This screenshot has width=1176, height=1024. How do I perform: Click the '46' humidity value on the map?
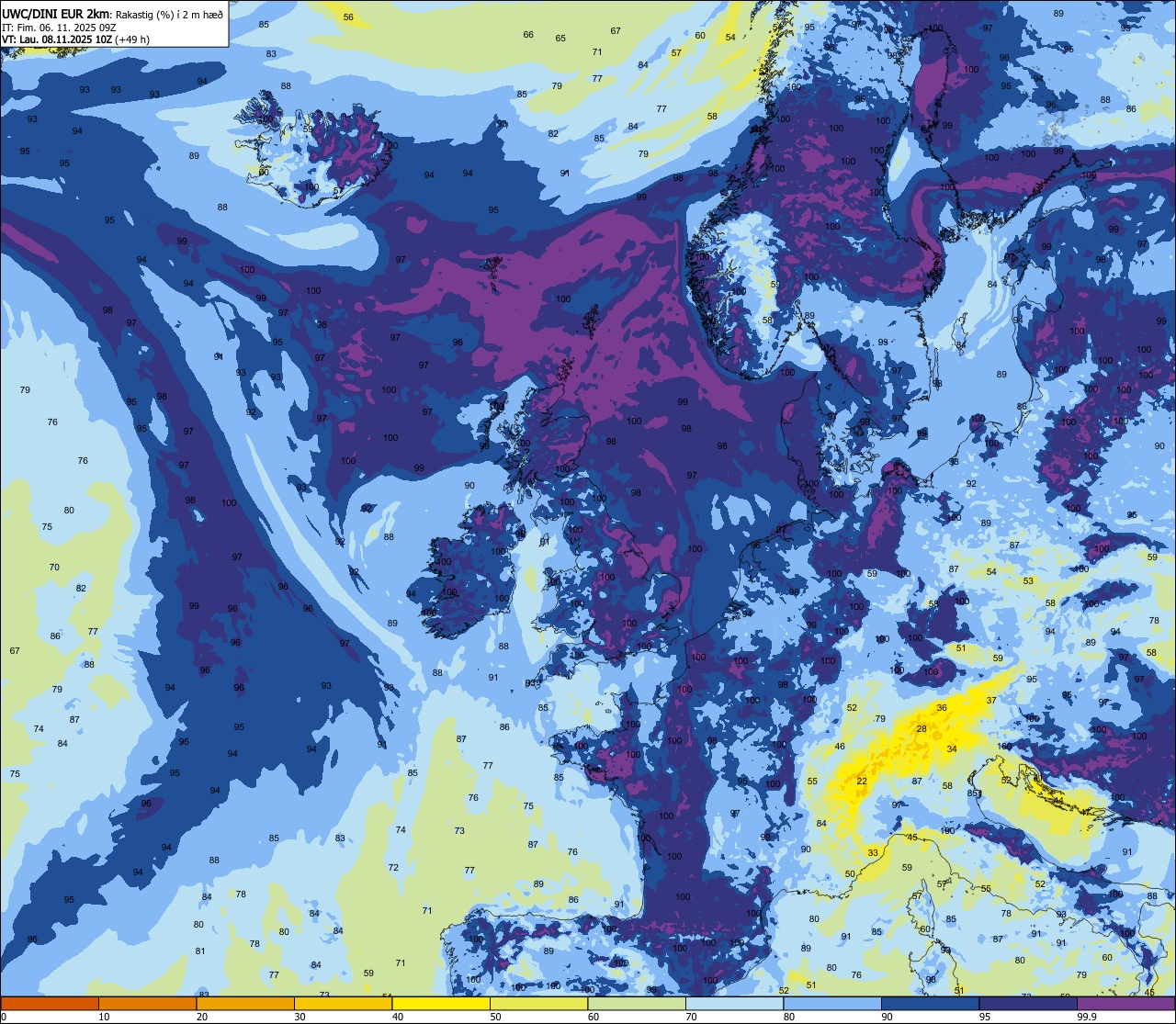point(840,747)
